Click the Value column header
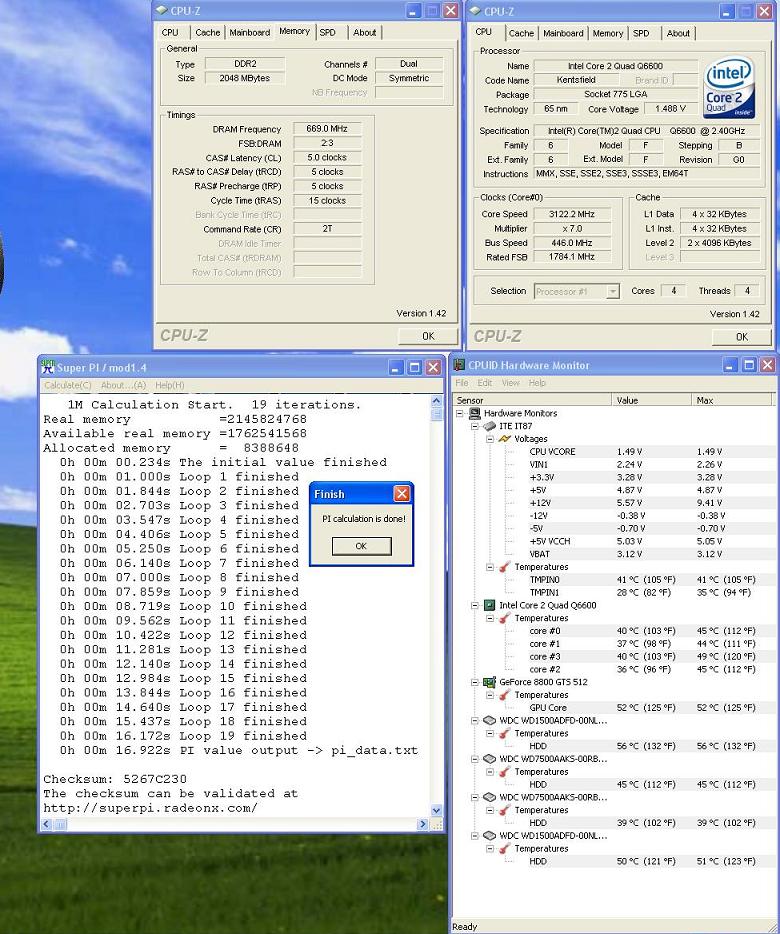This screenshot has width=780, height=934. (x=651, y=400)
